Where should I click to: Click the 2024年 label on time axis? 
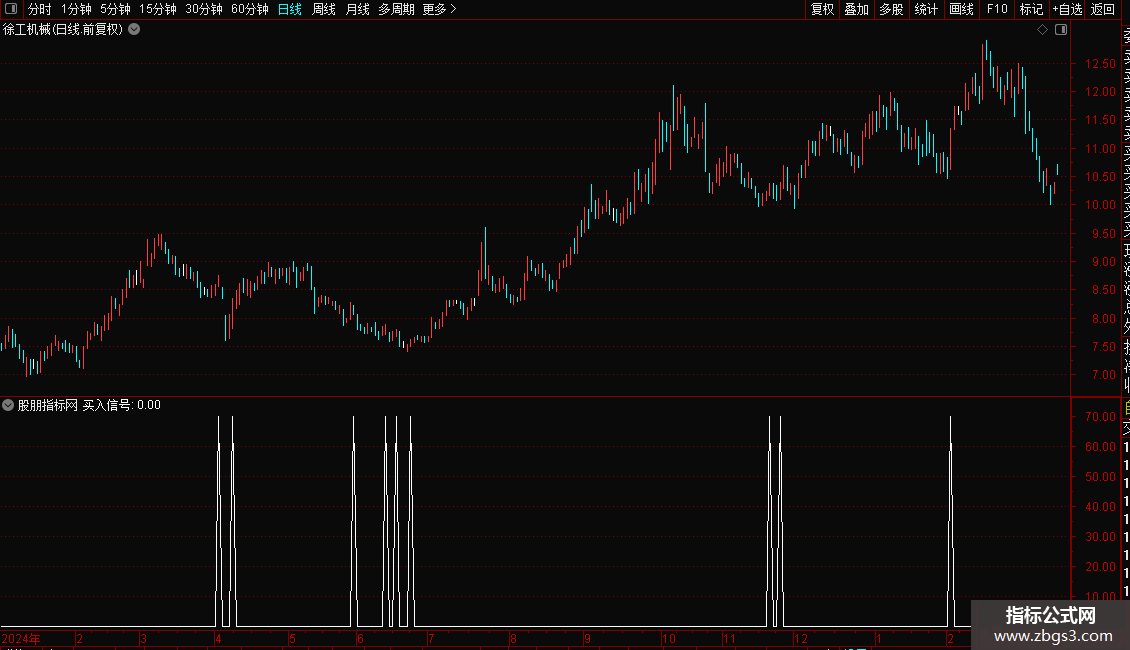21,638
